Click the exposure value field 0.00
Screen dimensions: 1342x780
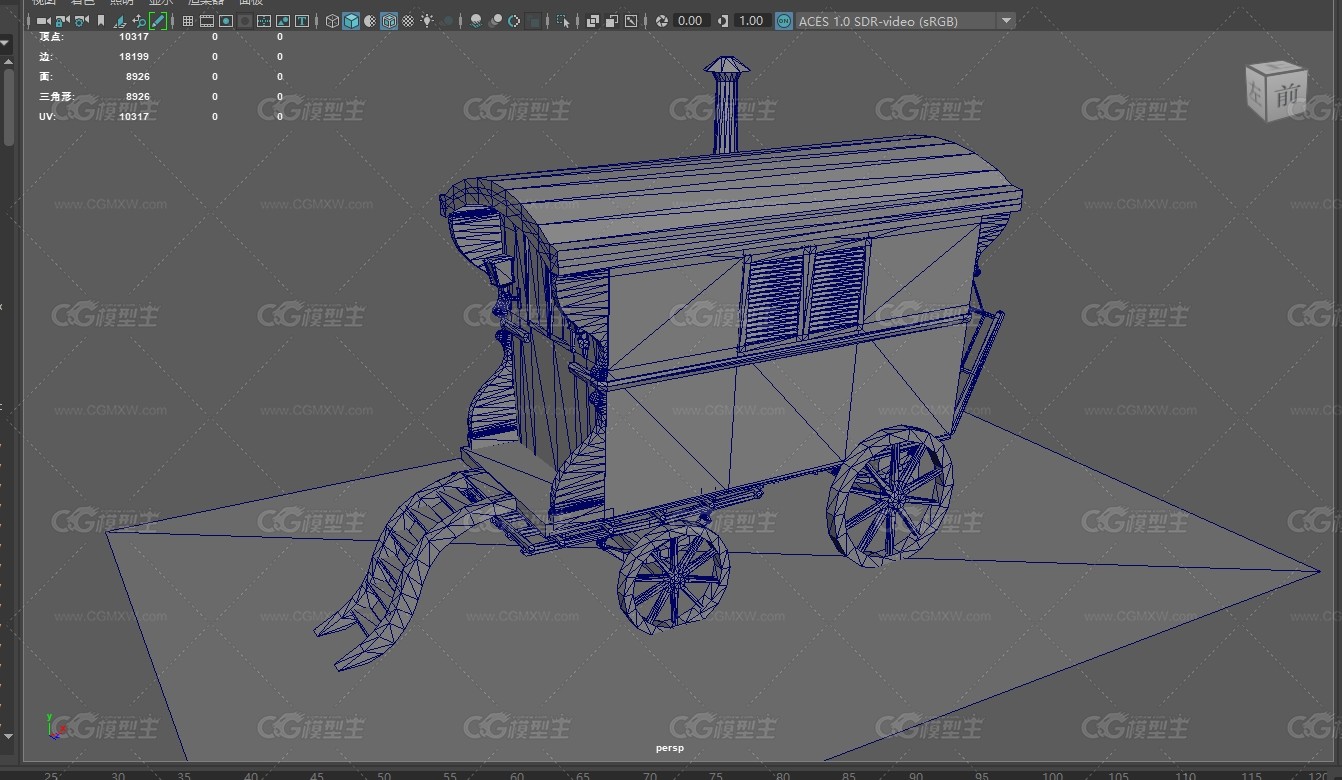(x=691, y=21)
